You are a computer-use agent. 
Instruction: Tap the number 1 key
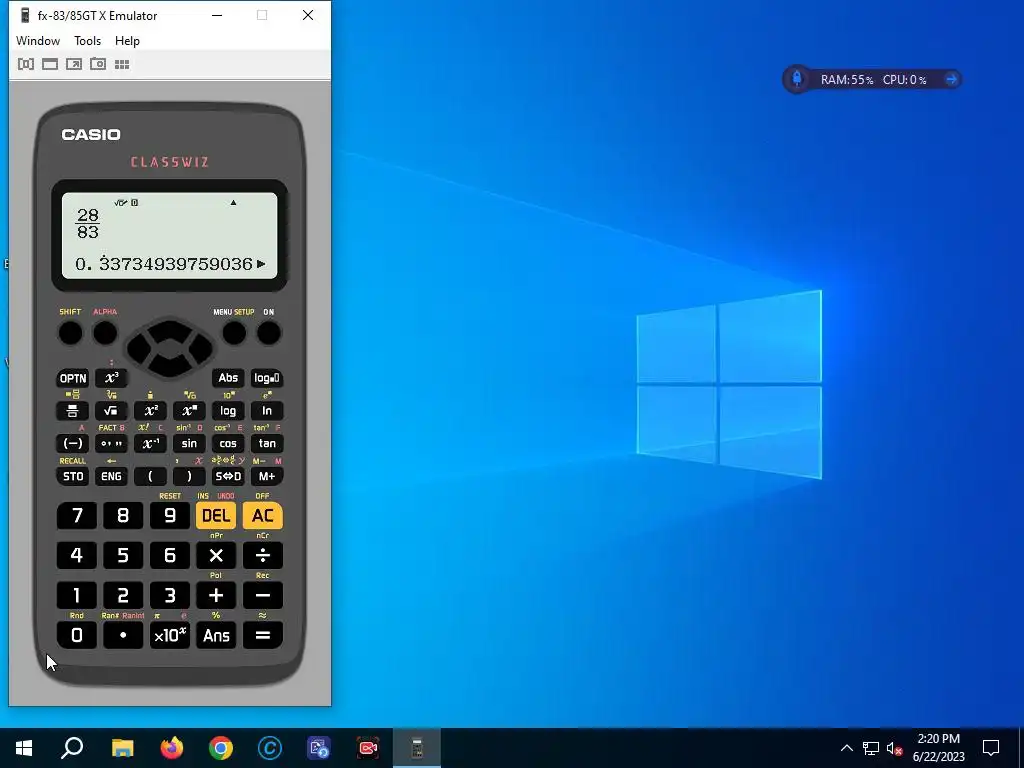tap(76, 596)
